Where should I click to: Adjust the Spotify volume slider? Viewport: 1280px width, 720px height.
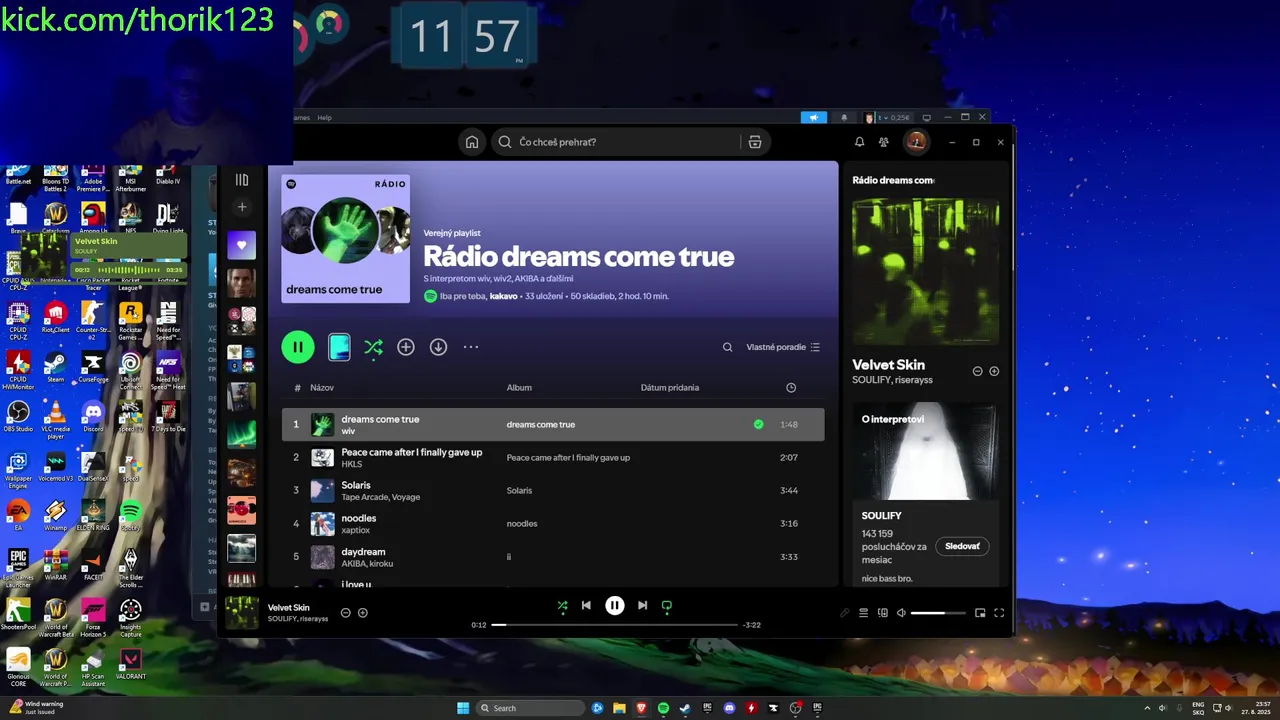click(x=938, y=613)
